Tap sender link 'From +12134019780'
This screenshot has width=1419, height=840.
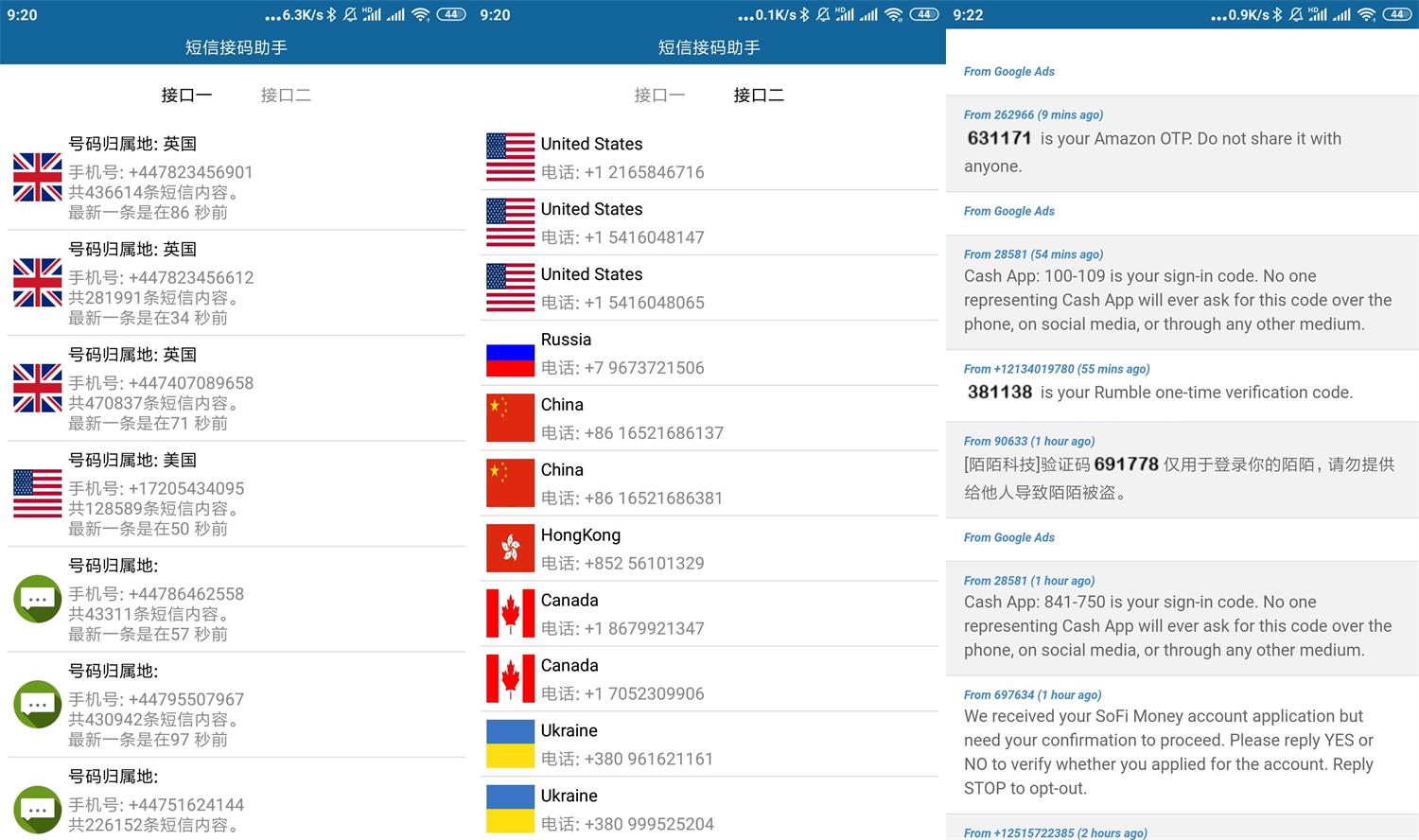pyautogui.click(x=1019, y=369)
